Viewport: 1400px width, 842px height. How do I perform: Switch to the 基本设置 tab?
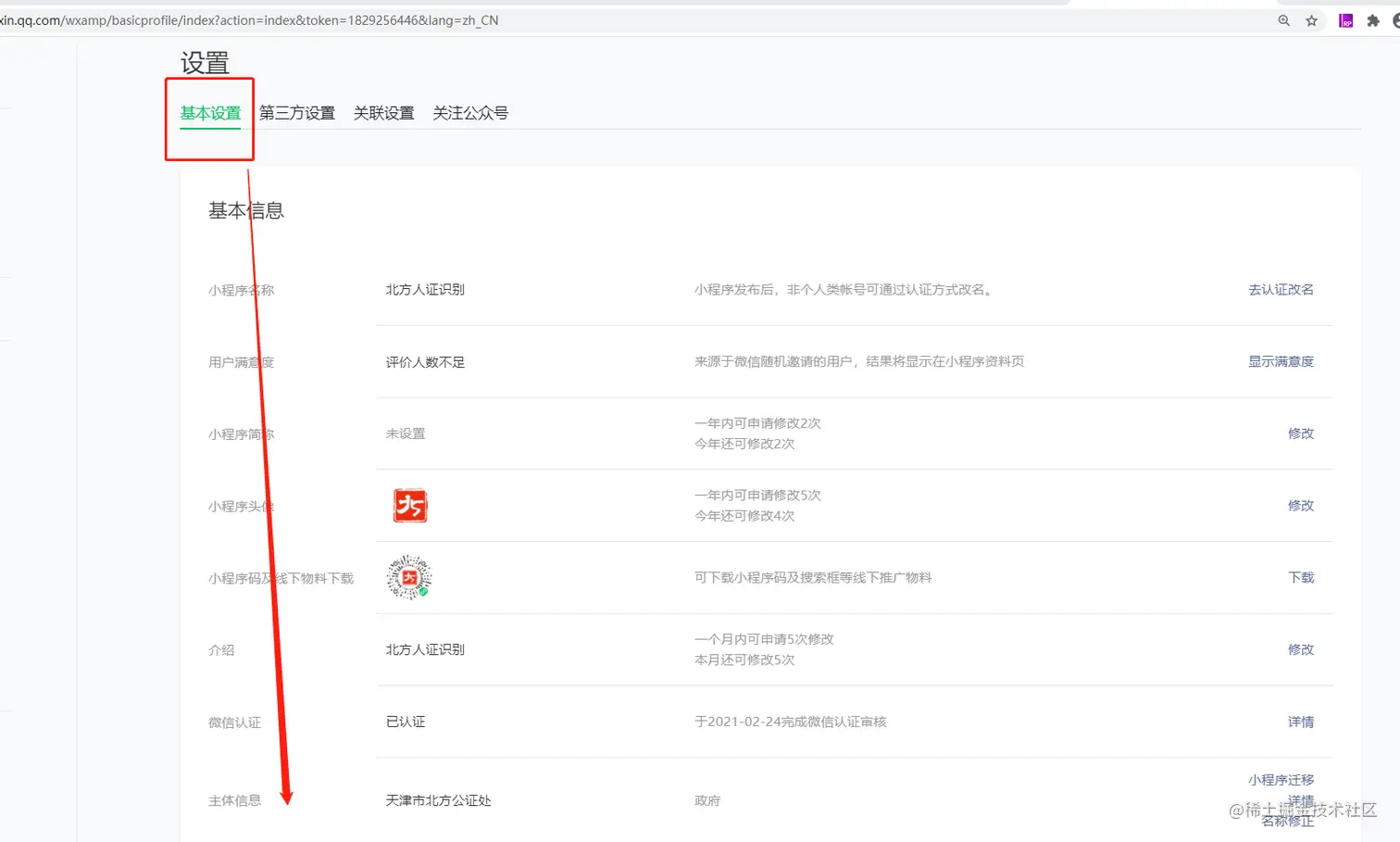(x=210, y=113)
